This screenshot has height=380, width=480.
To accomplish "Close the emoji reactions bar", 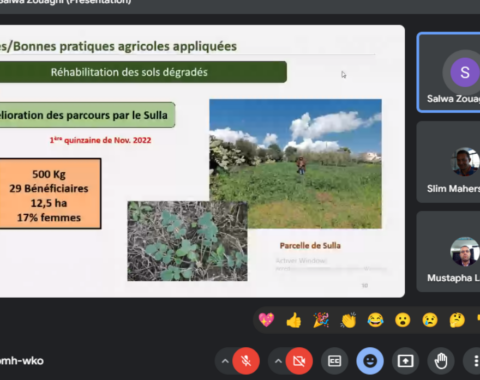I will (370, 361).
